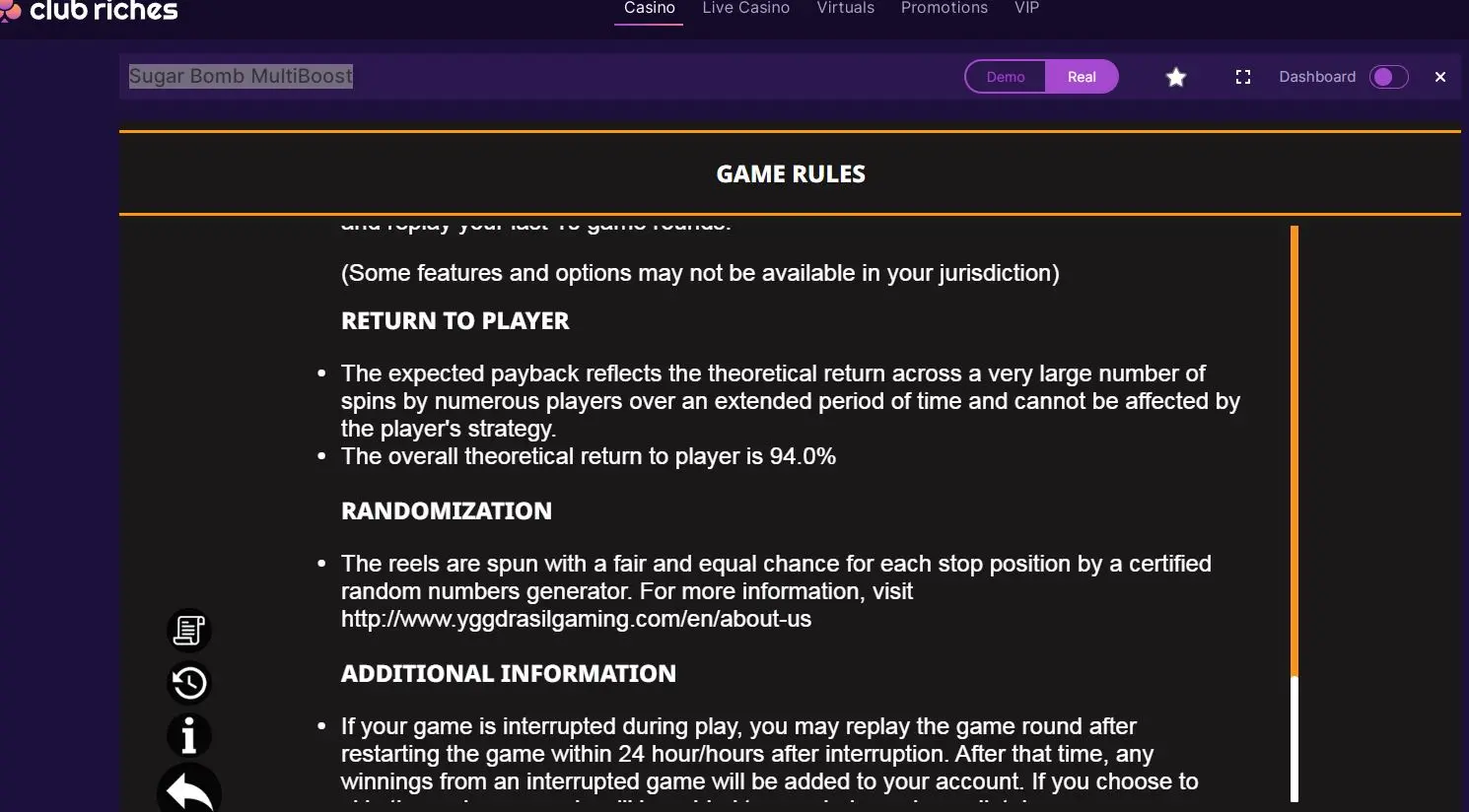Click the GAME RULES heading
The height and width of the screenshot is (812, 1469).
[x=791, y=173]
